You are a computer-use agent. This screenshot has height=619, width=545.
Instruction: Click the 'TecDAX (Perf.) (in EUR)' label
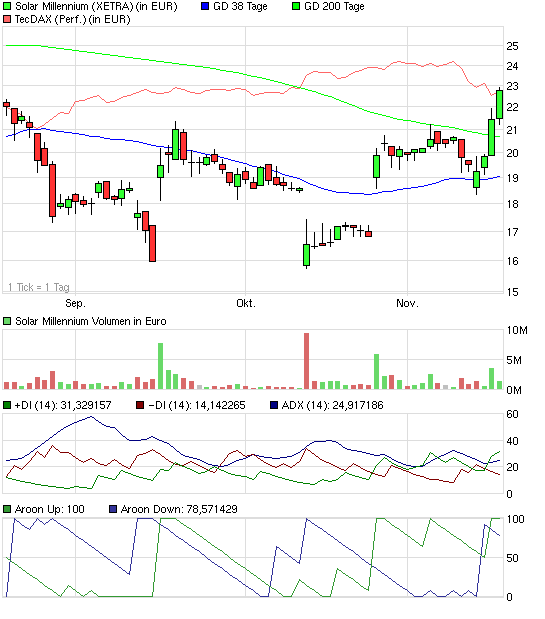tap(73, 19)
